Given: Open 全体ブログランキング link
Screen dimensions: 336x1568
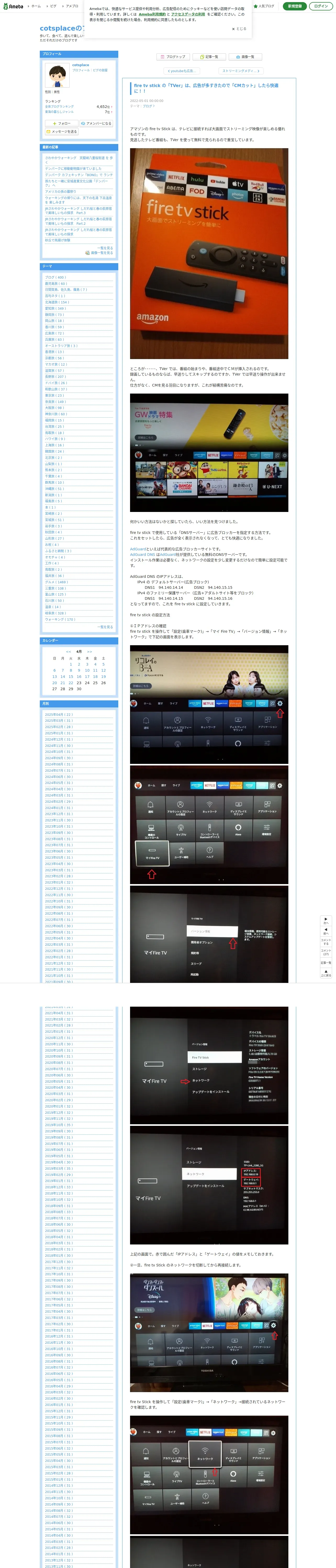Looking at the screenshot, I should pyautogui.click(x=59, y=107).
